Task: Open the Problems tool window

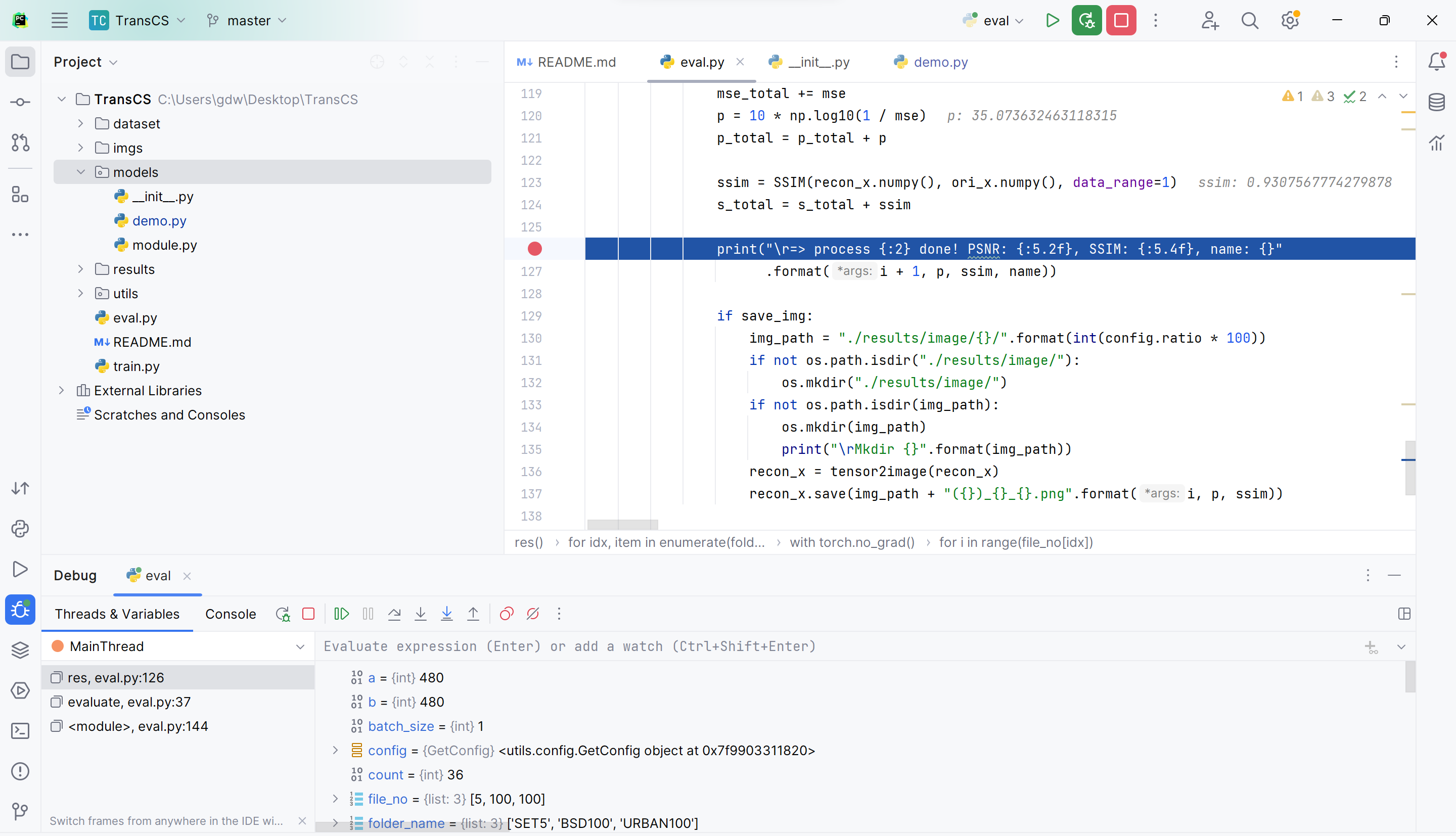Action: click(20, 771)
